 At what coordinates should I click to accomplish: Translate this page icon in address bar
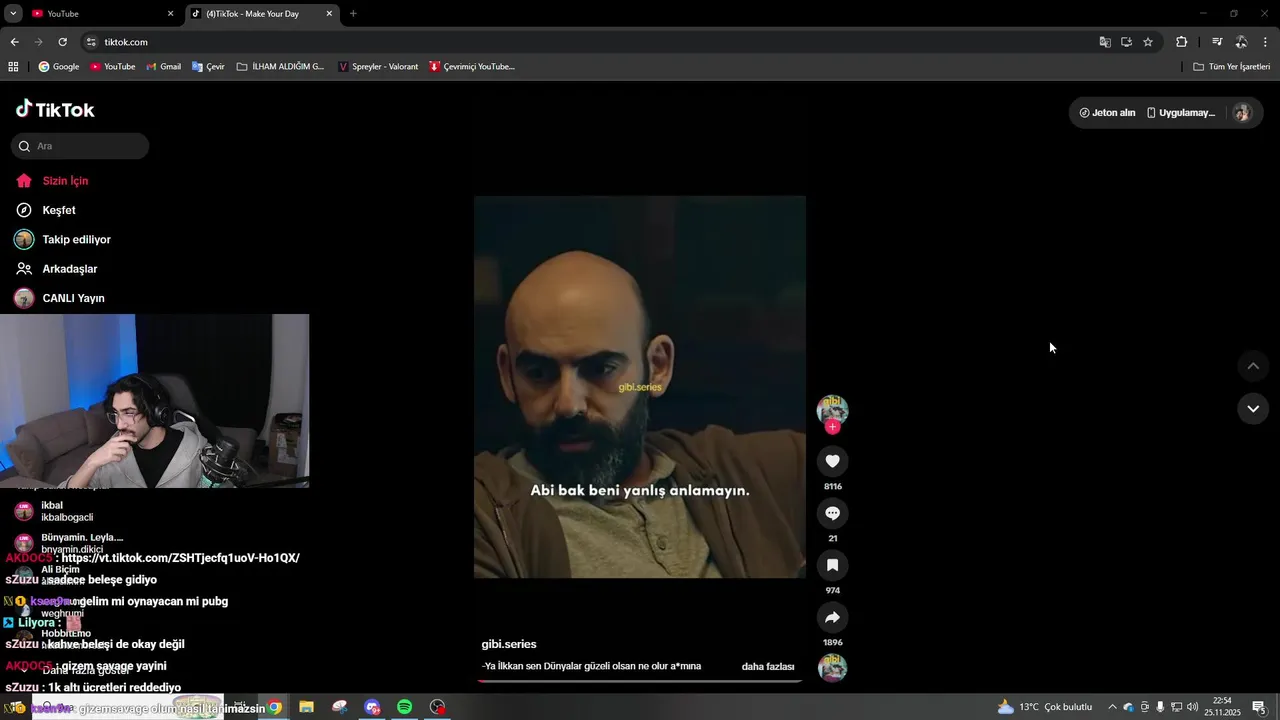(x=1105, y=42)
